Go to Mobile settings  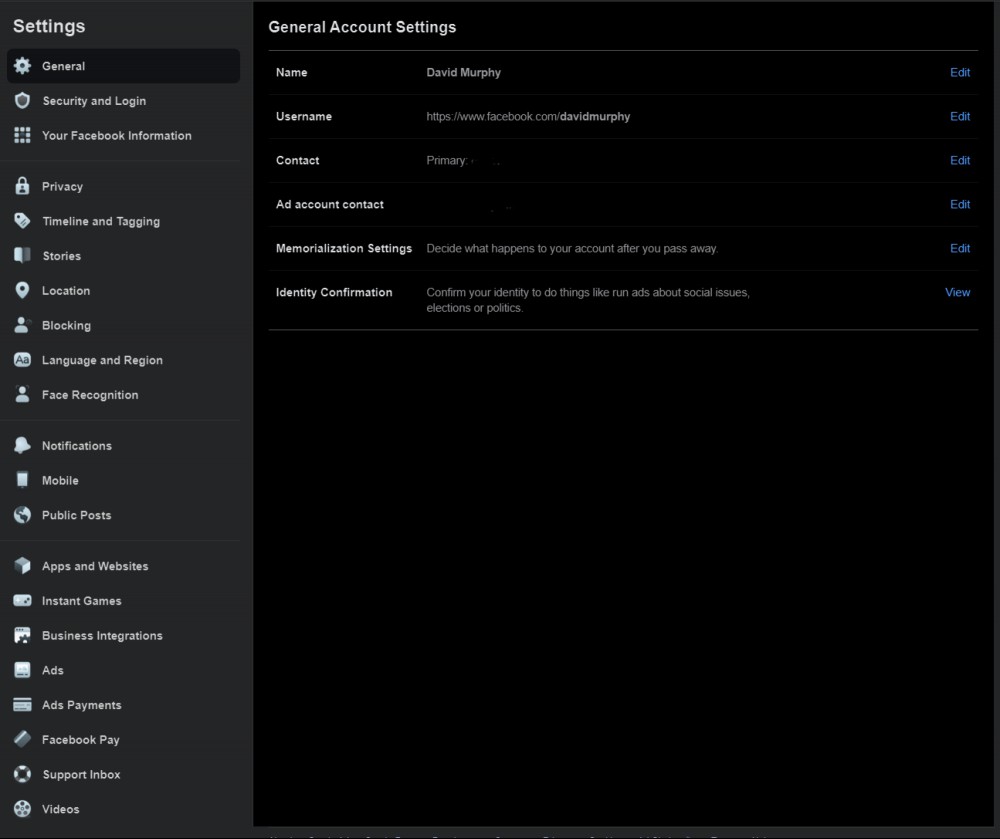[x=124, y=480]
